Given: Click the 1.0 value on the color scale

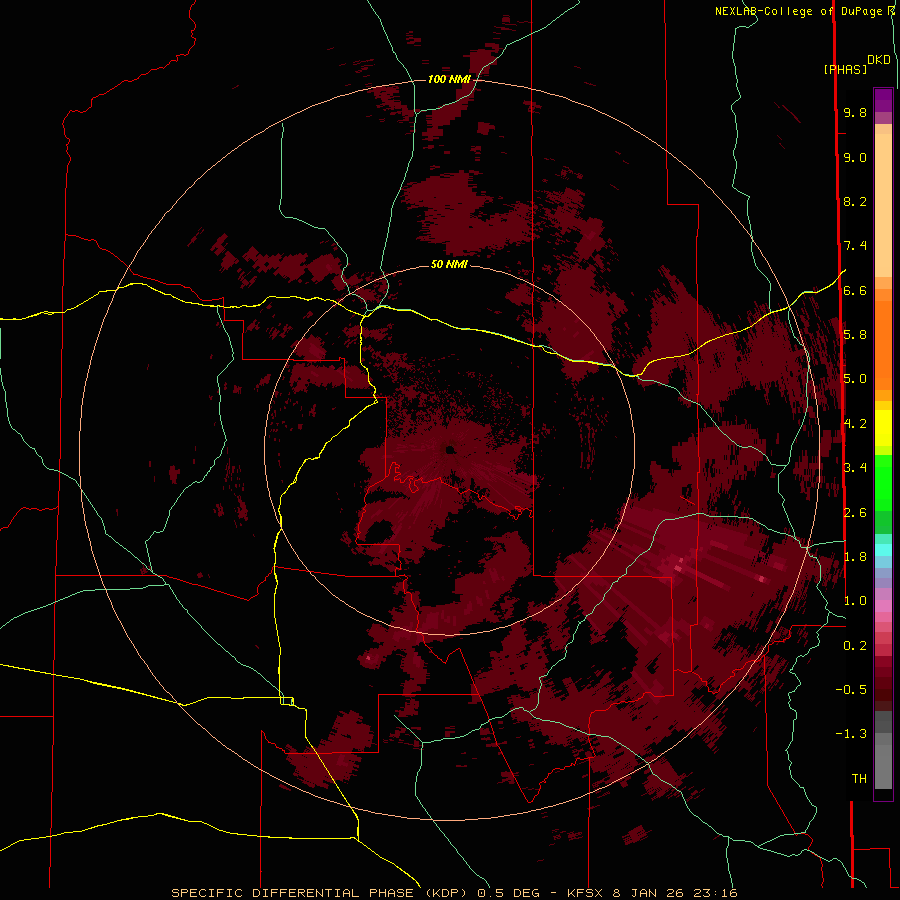Looking at the screenshot, I should pyautogui.click(x=855, y=601).
